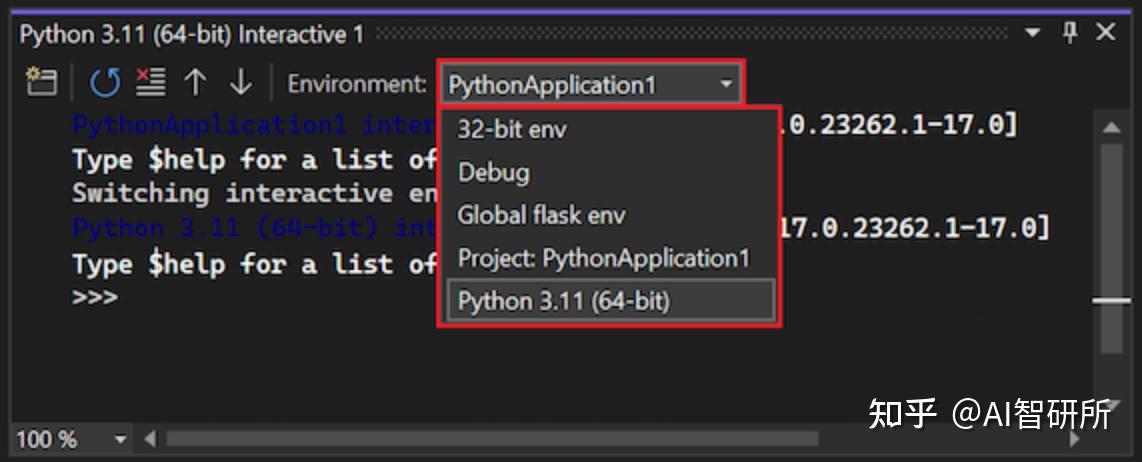Pin the Interactive window with auto-hide pin
The image size is (1142, 462).
tap(1070, 33)
